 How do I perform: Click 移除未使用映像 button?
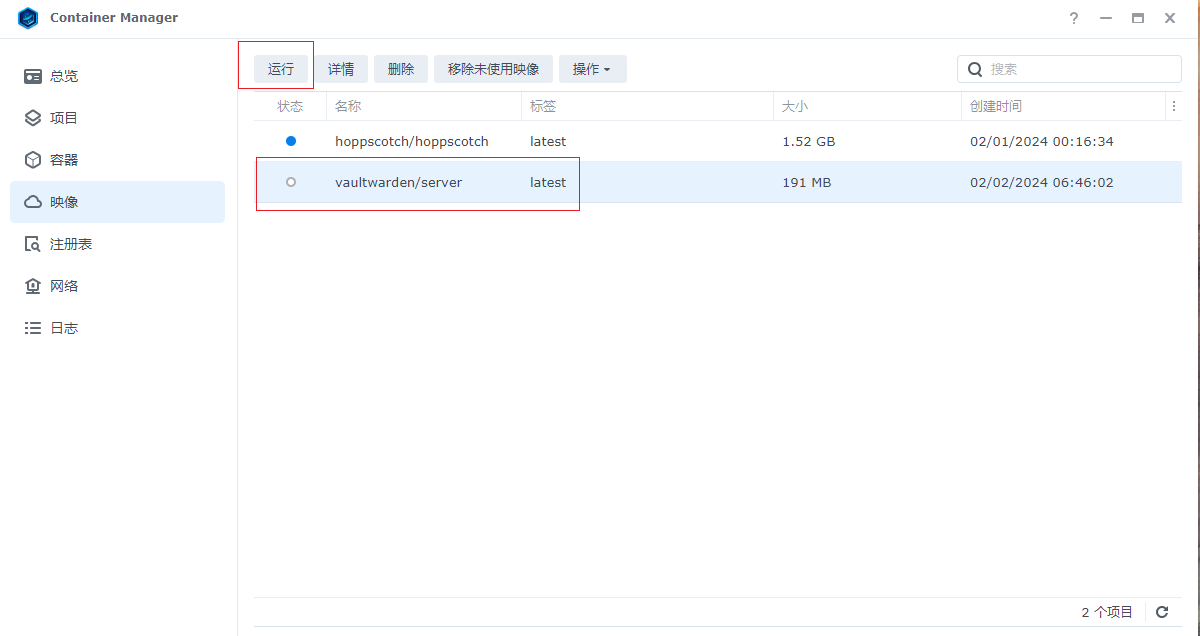[493, 69]
